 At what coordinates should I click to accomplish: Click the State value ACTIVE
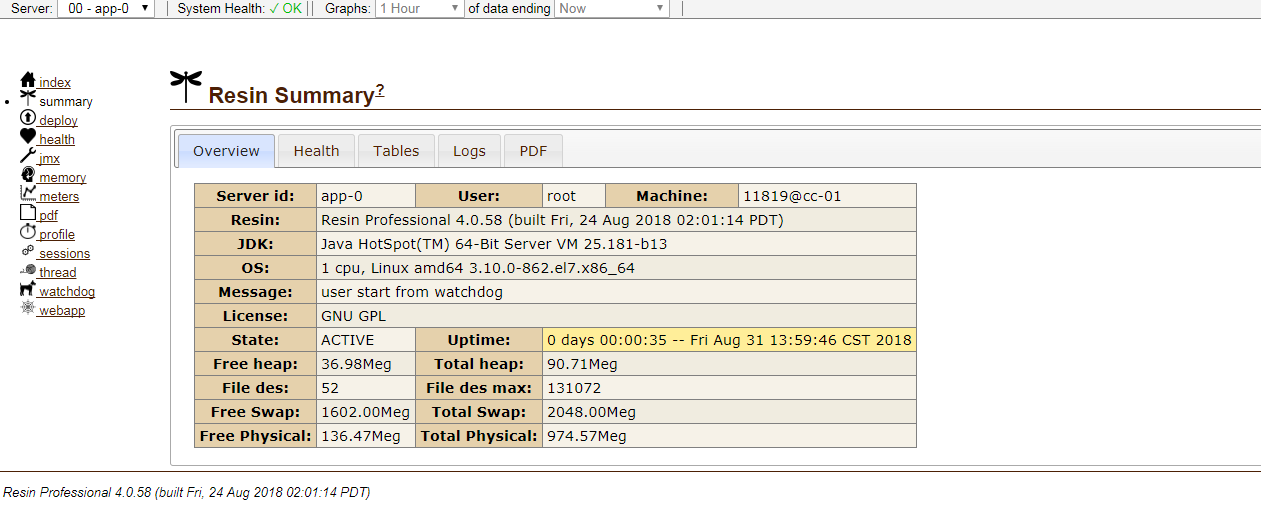point(365,340)
